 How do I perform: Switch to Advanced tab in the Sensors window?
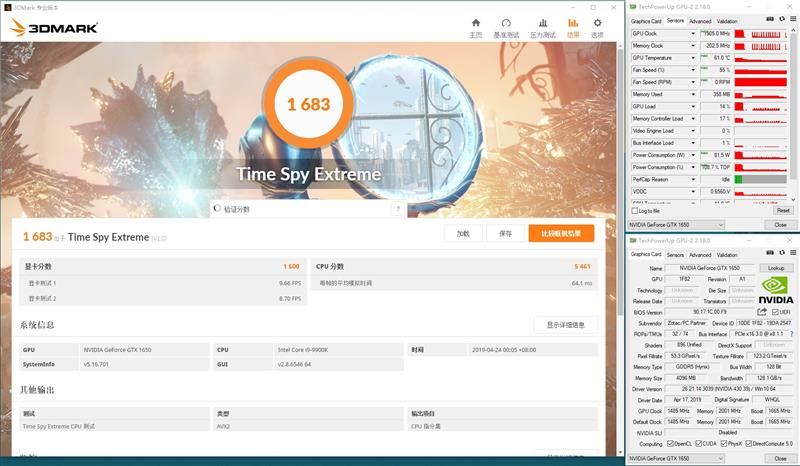[700, 21]
